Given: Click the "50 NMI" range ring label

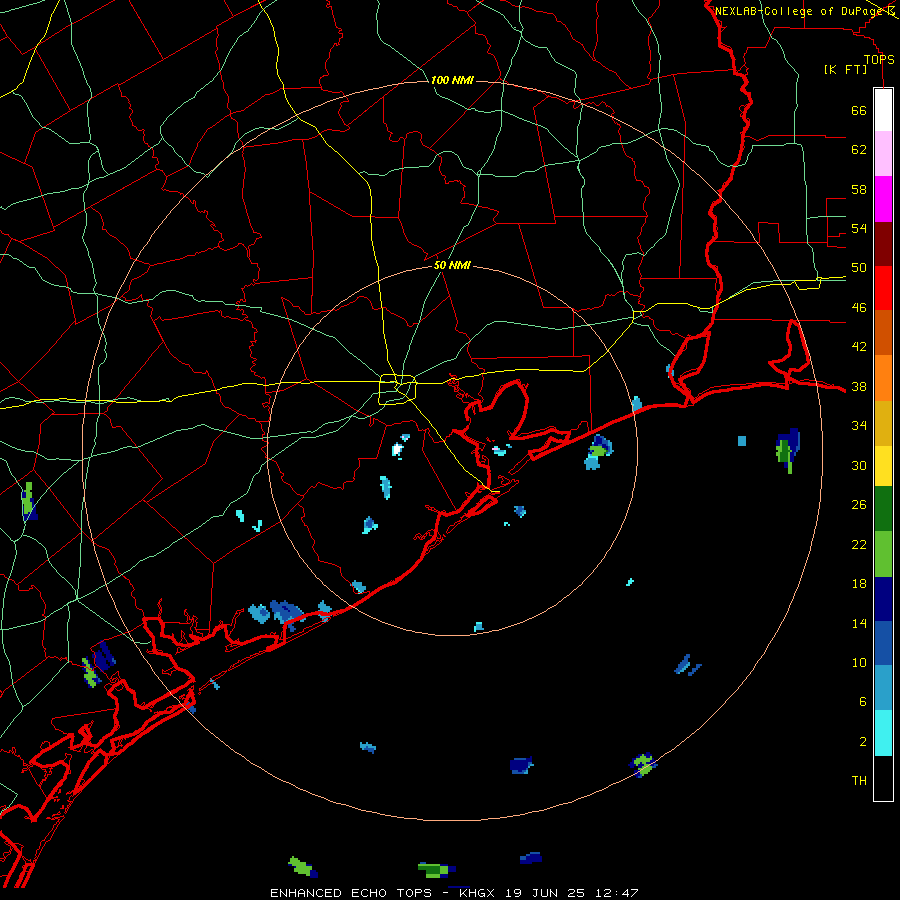Looking at the screenshot, I should 452,265.
